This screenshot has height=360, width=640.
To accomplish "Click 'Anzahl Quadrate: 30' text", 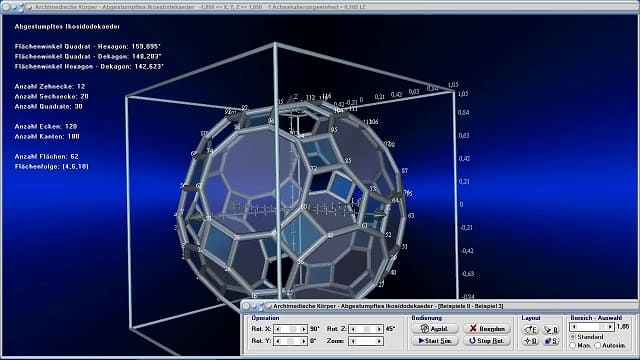I will click(49, 106).
